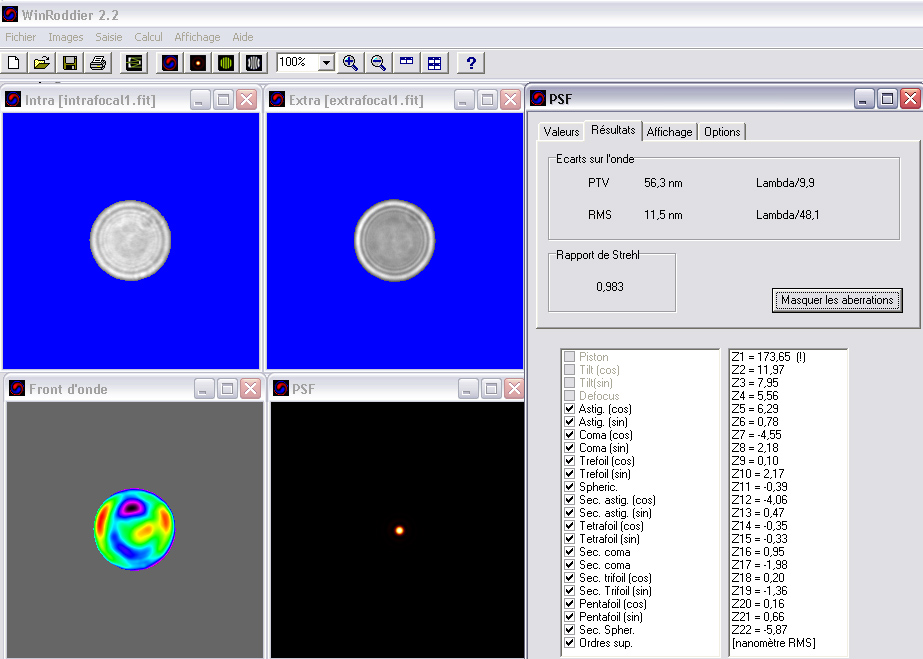Click the extrafocal star image

pyautogui.click(x=394, y=240)
